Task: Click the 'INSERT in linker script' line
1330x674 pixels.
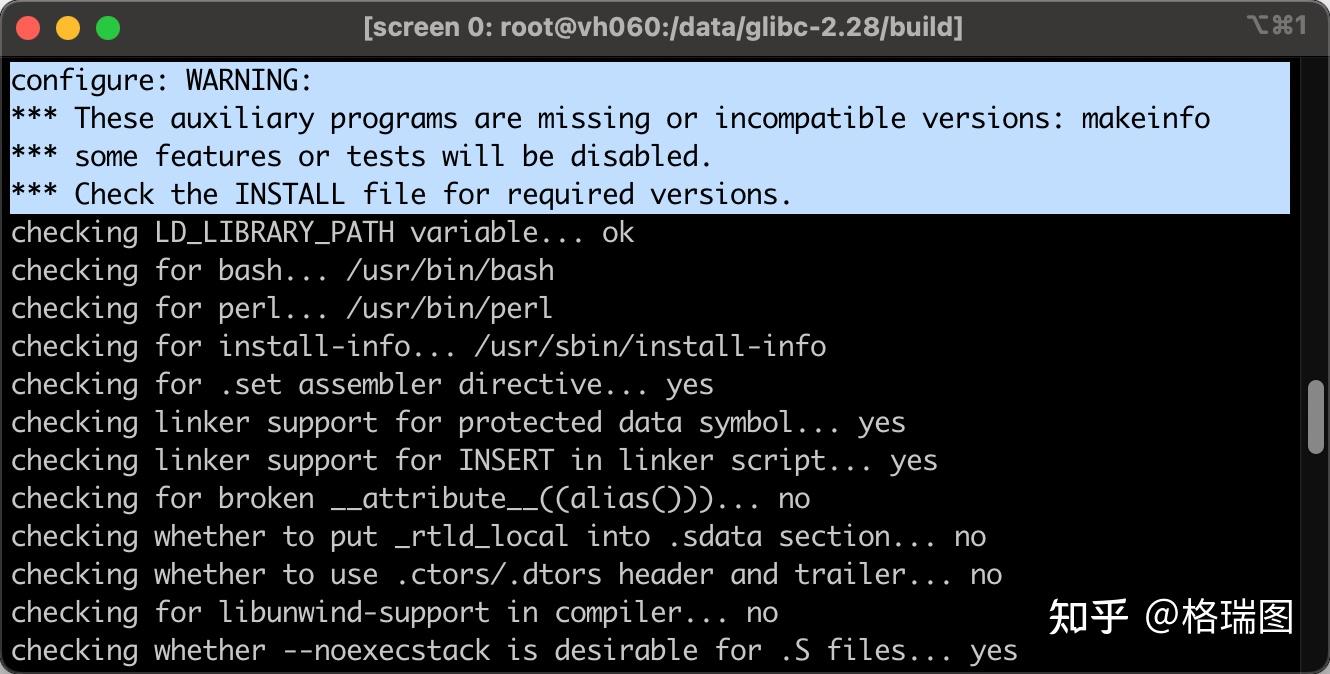Action: click(475, 460)
